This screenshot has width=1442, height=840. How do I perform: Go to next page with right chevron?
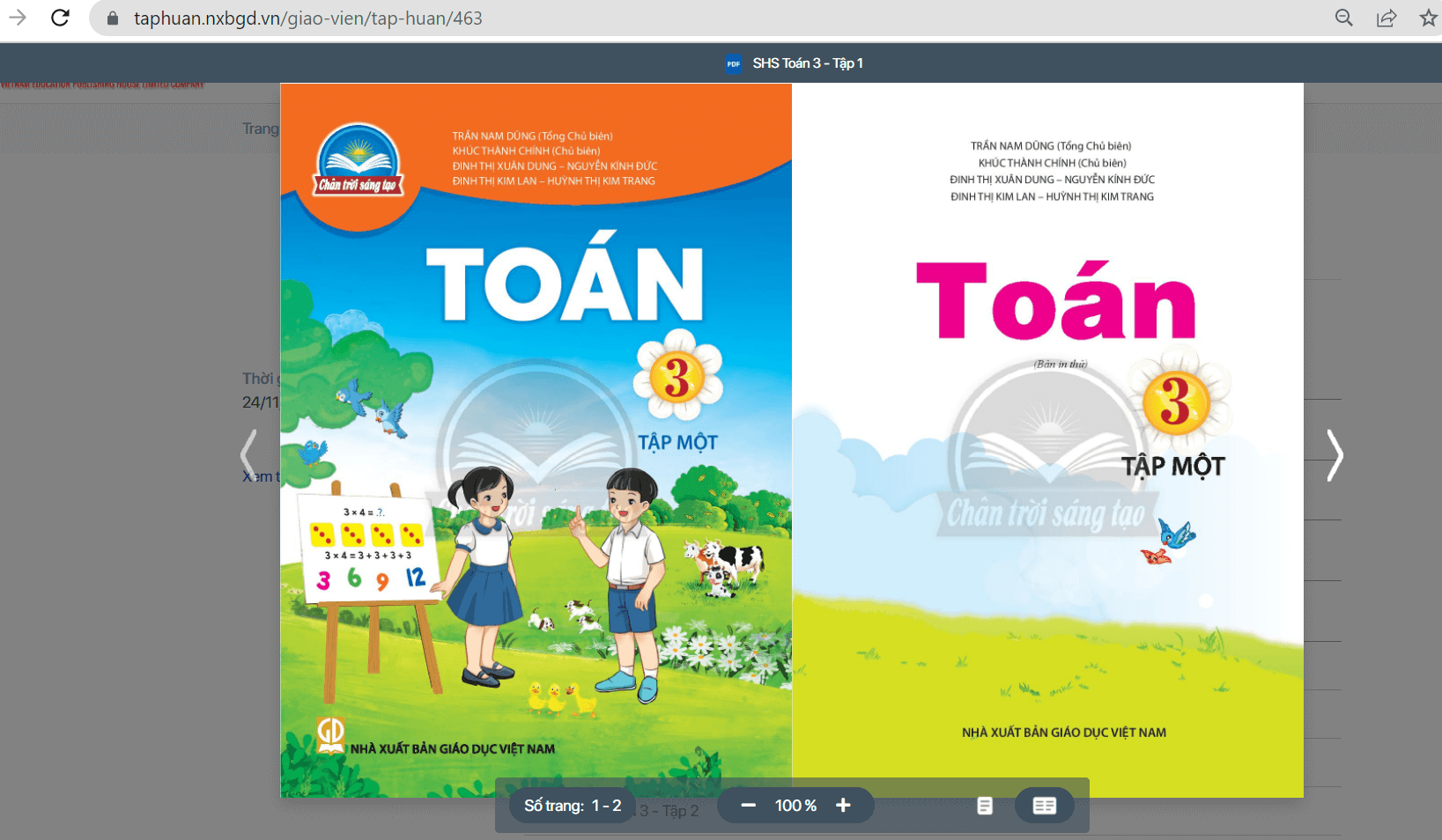1335,455
